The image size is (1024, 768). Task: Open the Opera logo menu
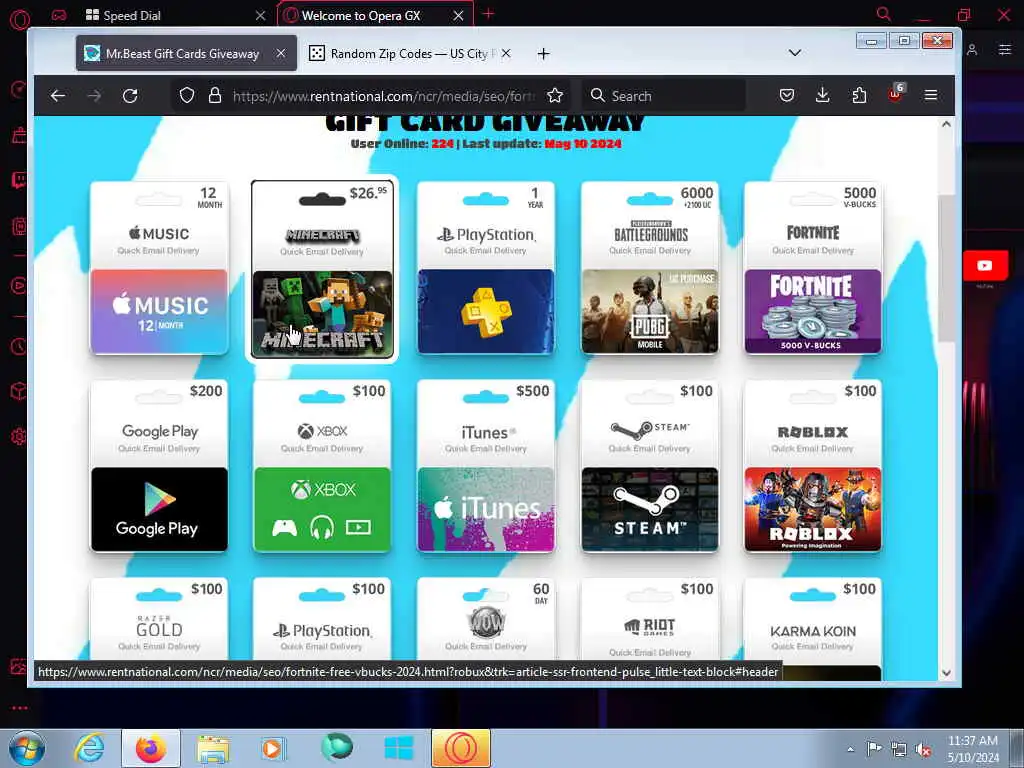point(20,20)
